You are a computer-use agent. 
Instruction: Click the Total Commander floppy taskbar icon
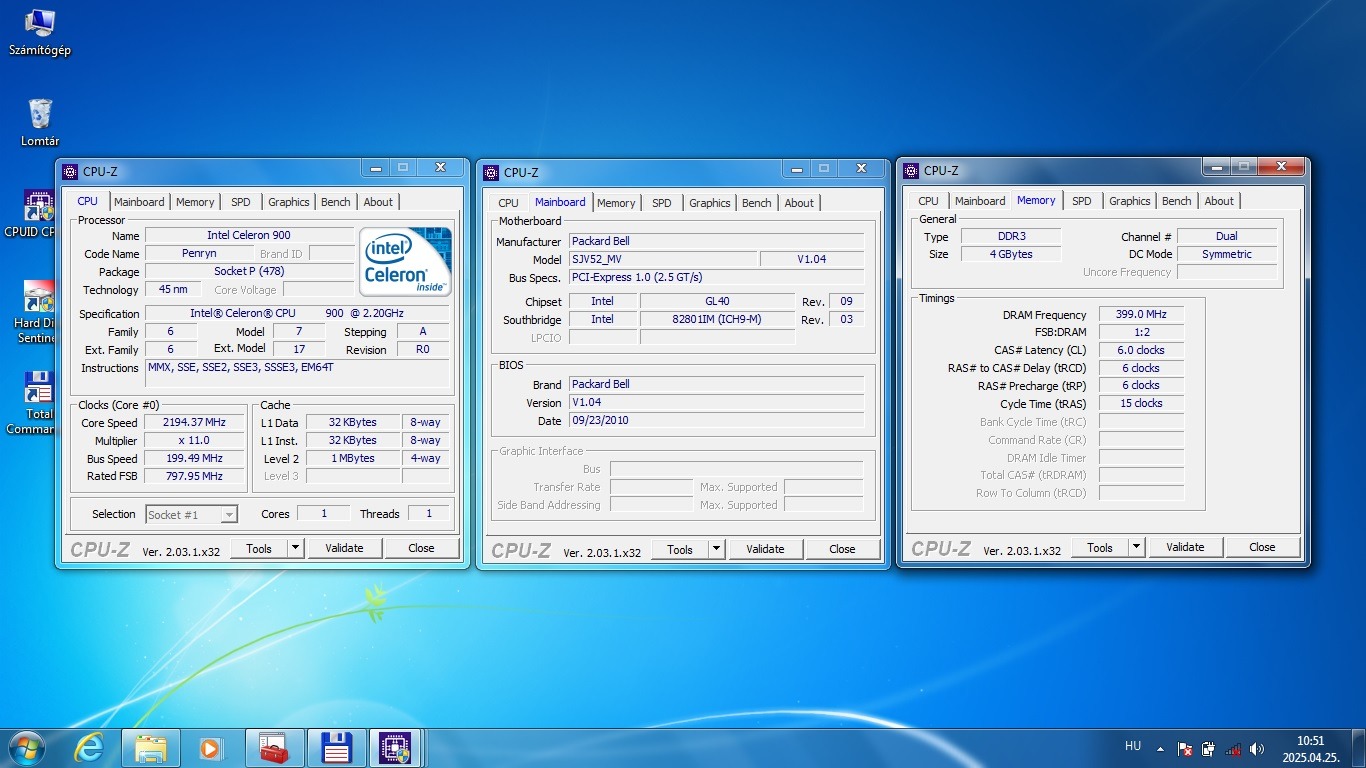coord(335,748)
